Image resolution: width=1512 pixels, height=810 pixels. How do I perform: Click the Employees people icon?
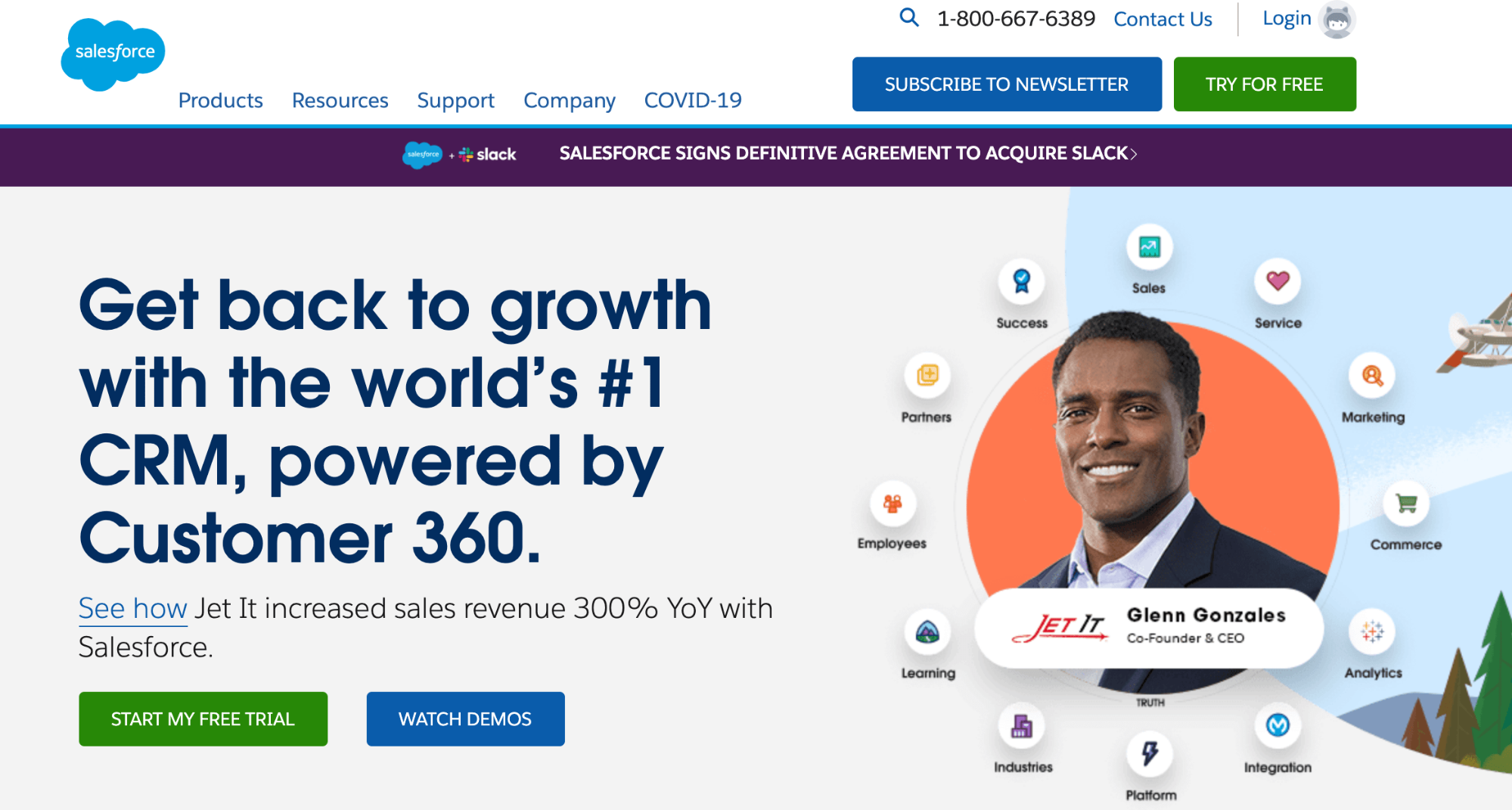[893, 503]
